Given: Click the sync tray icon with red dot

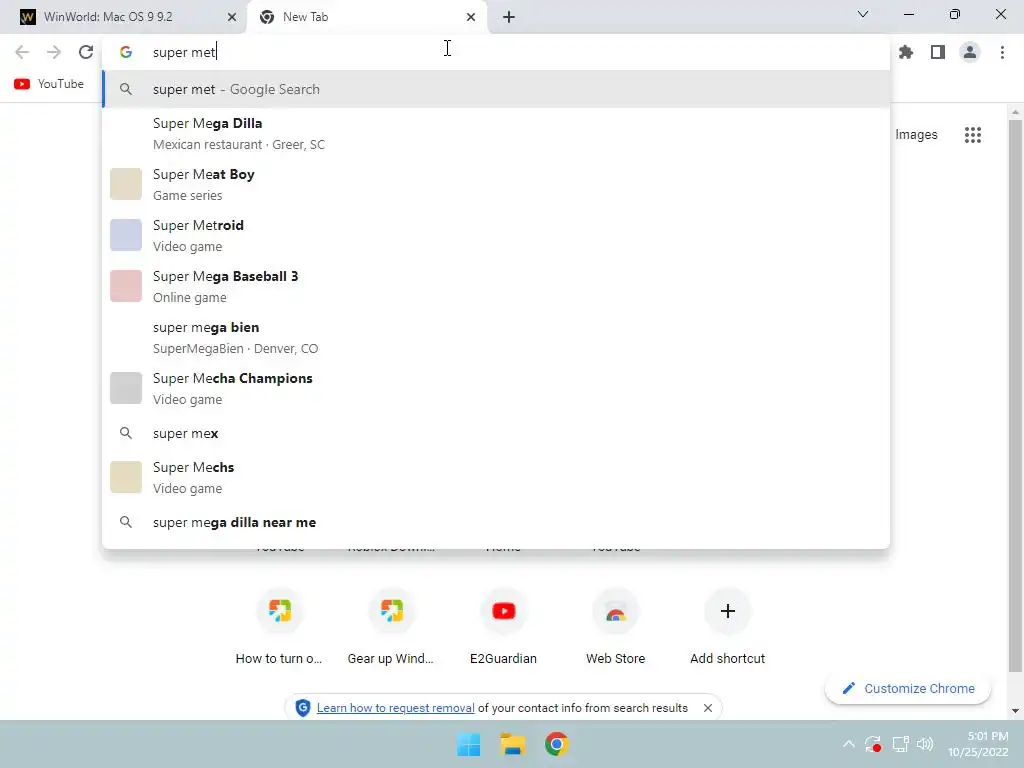Looking at the screenshot, I should pos(874,744).
